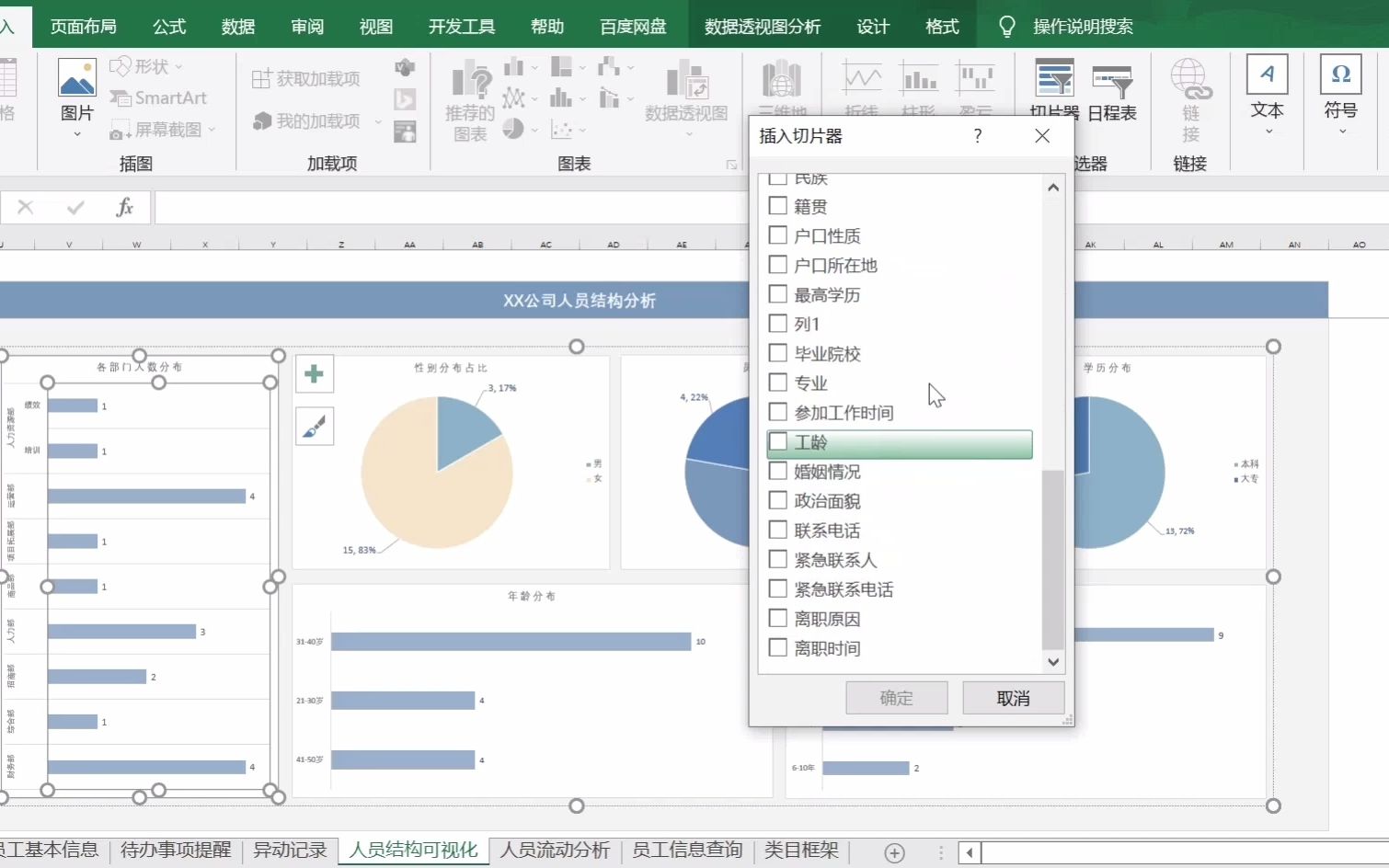Click slicer list scroll-down arrow
This screenshot has width=1389, height=868.
(x=1053, y=662)
